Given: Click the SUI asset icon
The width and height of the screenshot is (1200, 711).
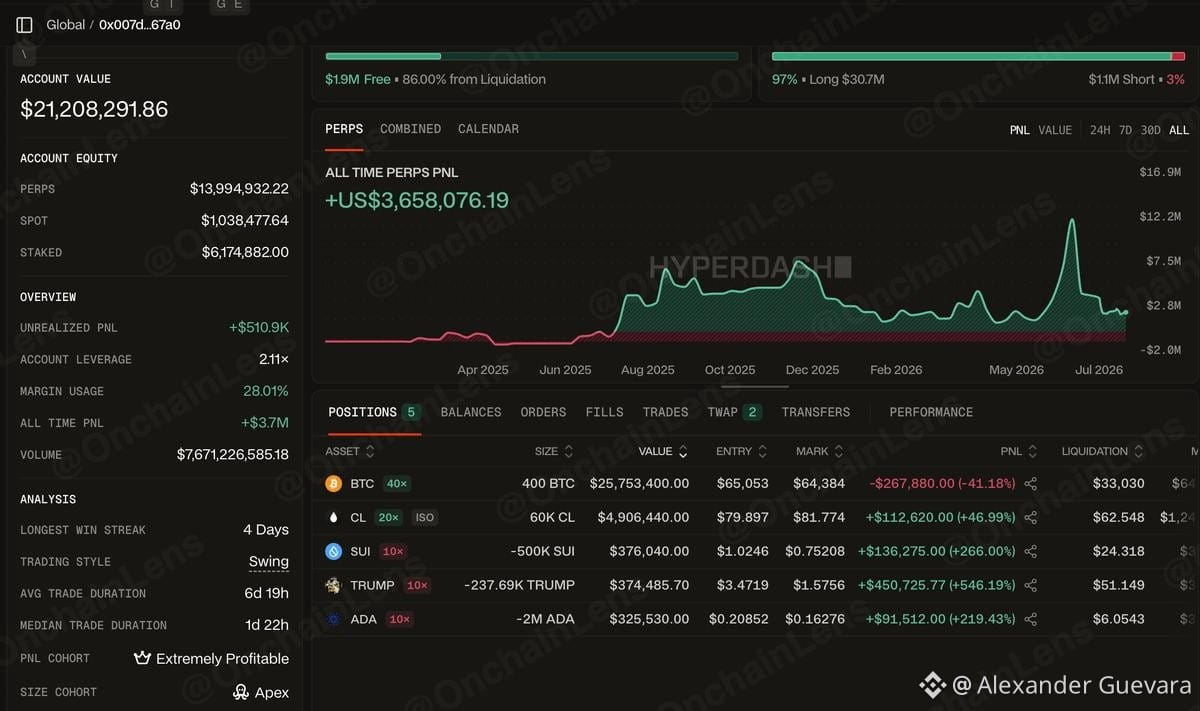Looking at the screenshot, I should (x=334, y=551).
